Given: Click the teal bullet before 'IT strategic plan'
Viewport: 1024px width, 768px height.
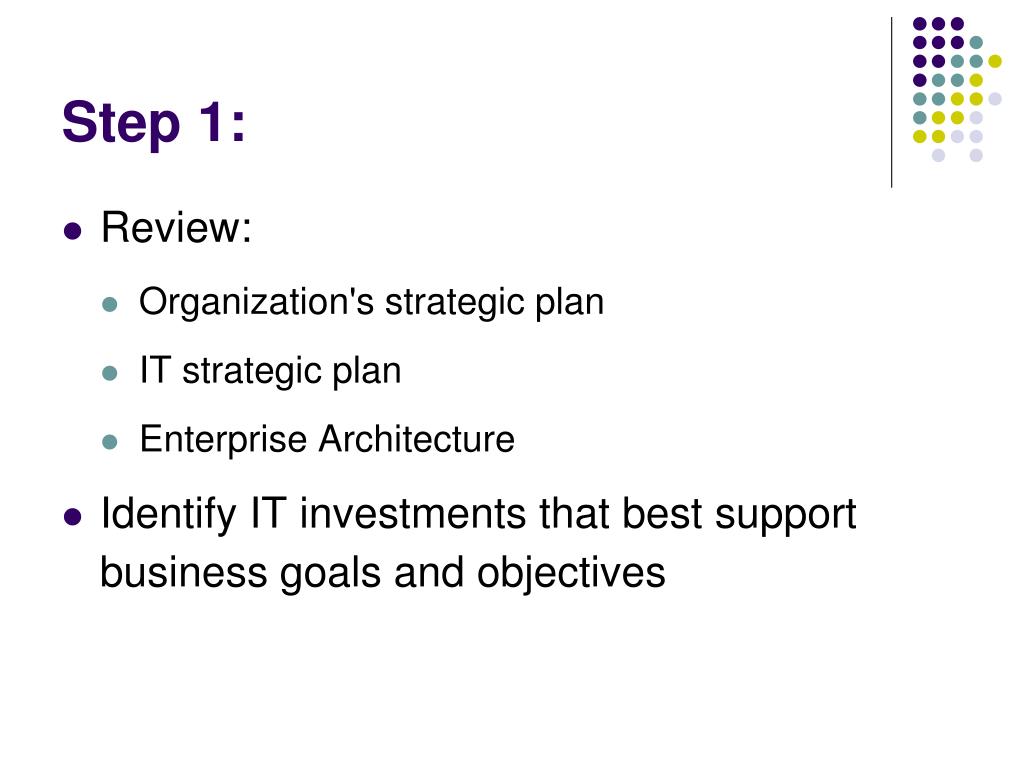Looking at the screenshot, I should [110, 374].
